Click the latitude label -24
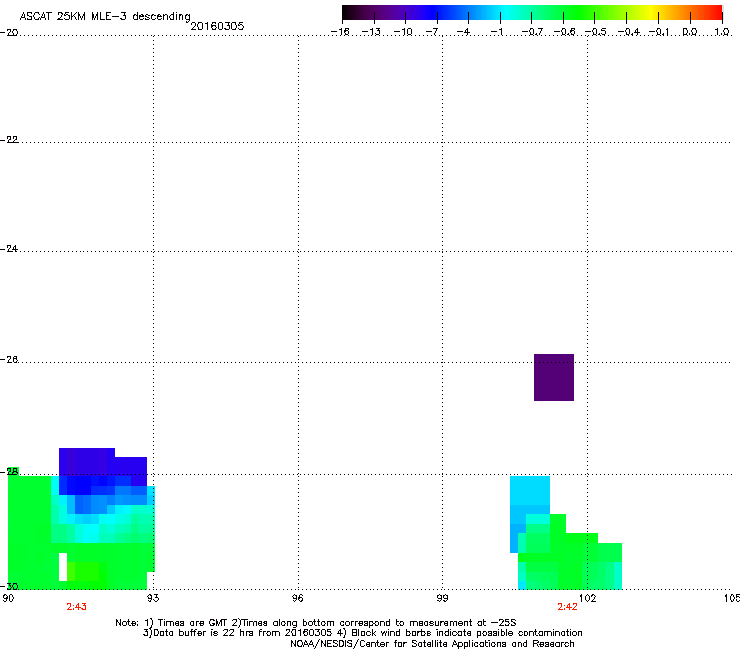This screenshot has height=650, width=740. pos(9,248)
